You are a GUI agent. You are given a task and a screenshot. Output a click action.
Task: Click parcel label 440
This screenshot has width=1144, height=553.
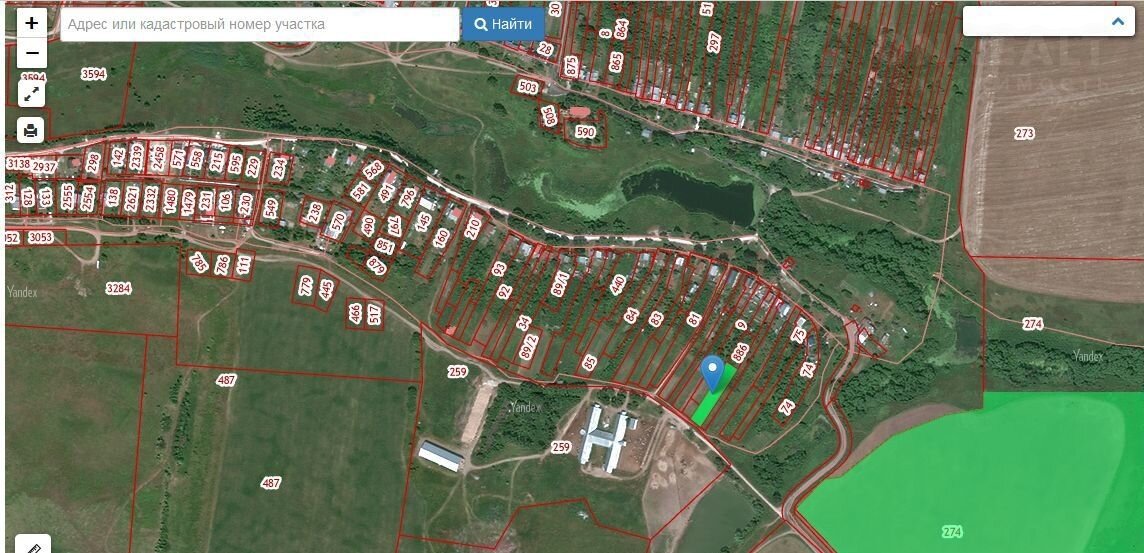617,286
